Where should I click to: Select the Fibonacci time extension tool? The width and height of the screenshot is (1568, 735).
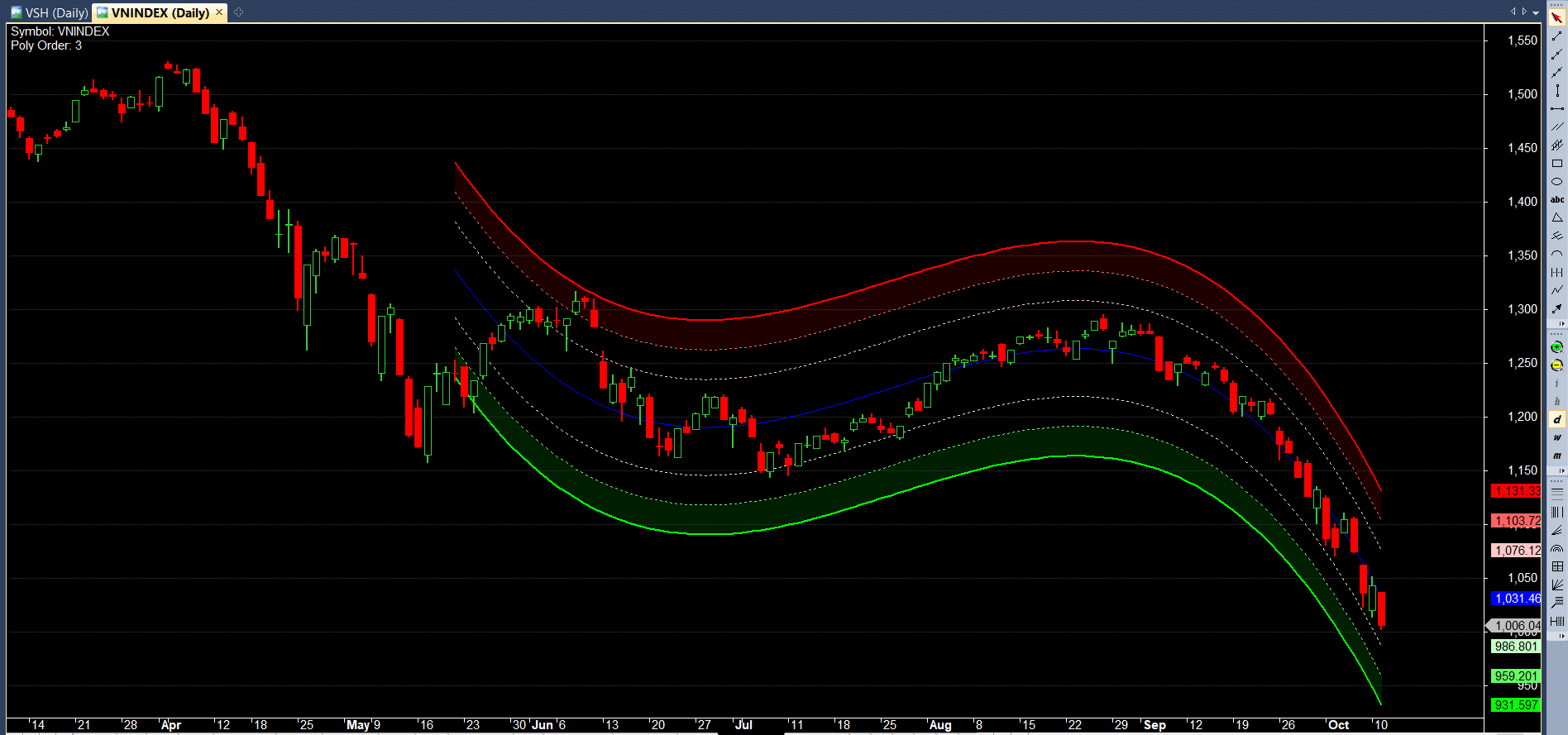click(x=1556, y=621)
